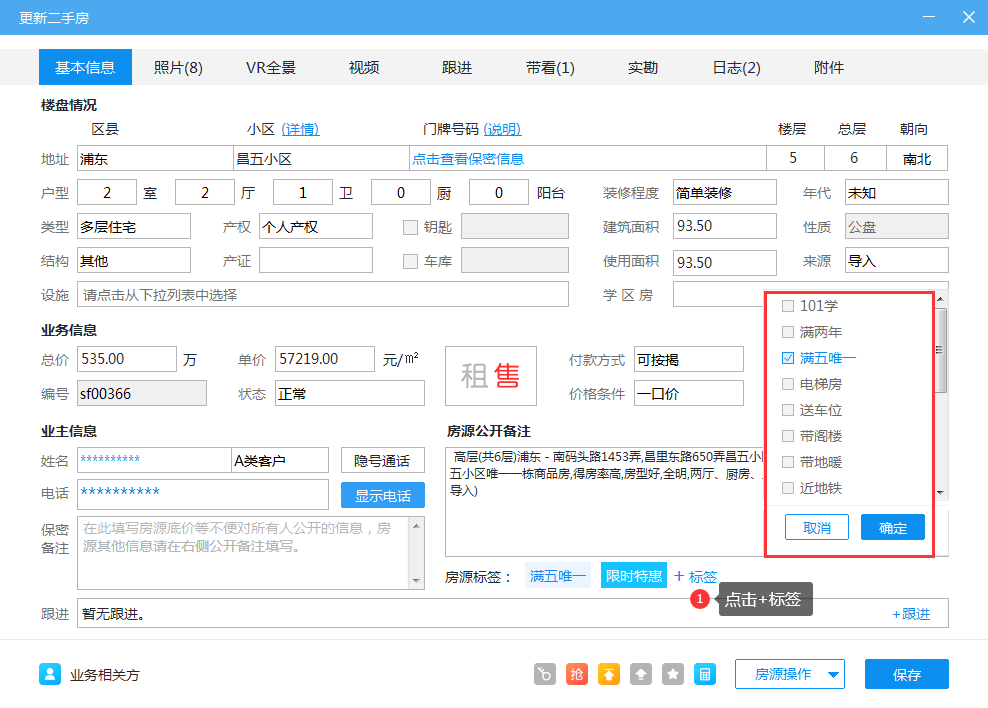Click the 业务相关方 person icon
This screenshot has width=988, height=708.
point(50,674)
